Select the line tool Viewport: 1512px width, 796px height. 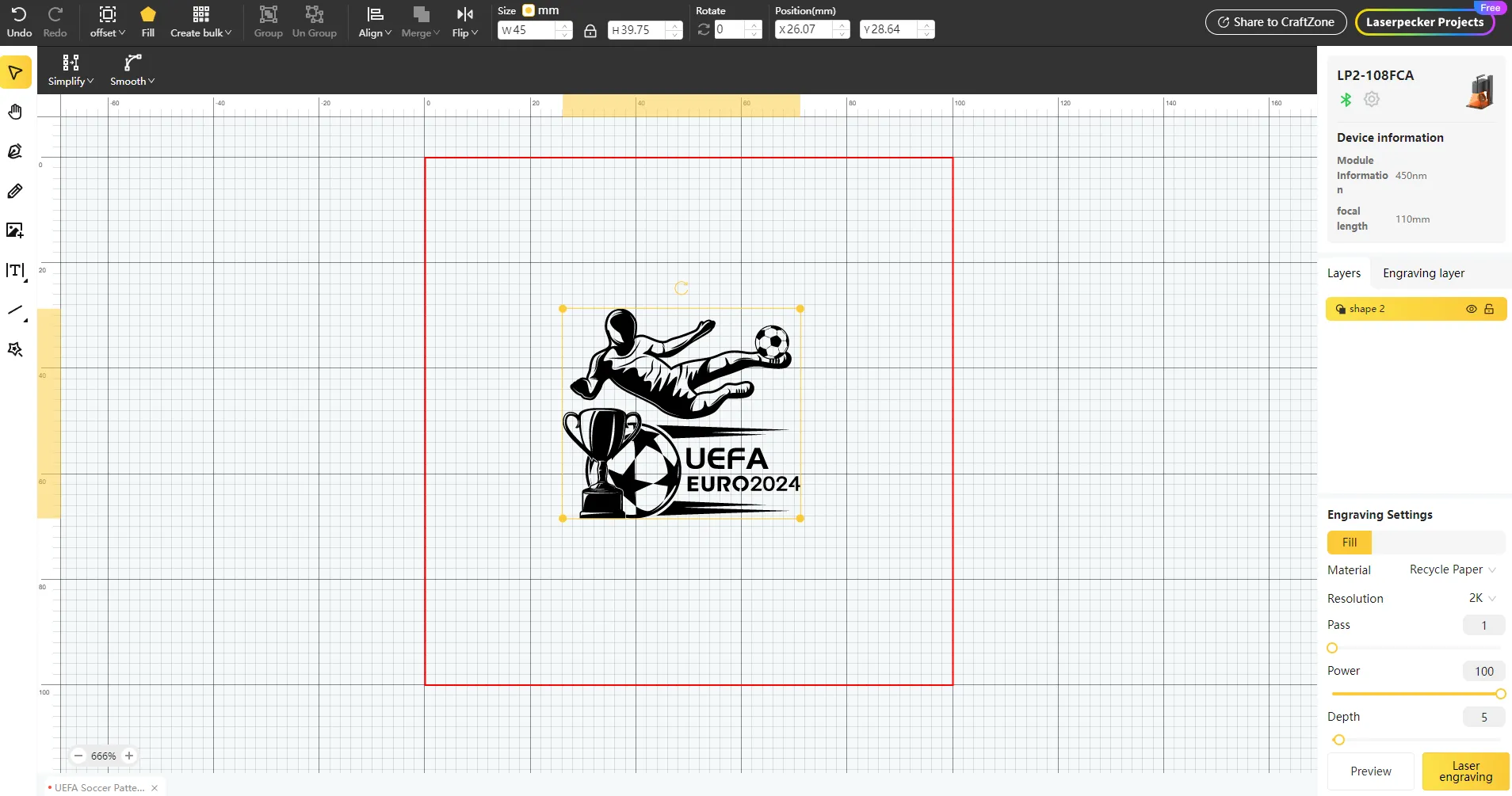(x=15, y=310)
